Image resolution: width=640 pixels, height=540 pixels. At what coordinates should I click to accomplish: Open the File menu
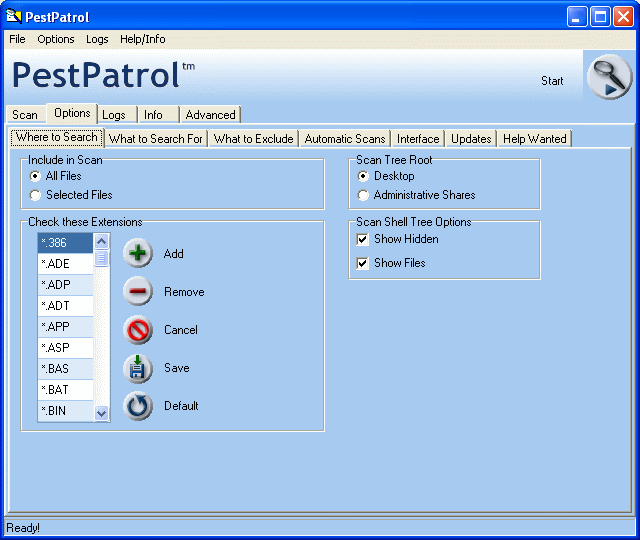click(17, 39)
